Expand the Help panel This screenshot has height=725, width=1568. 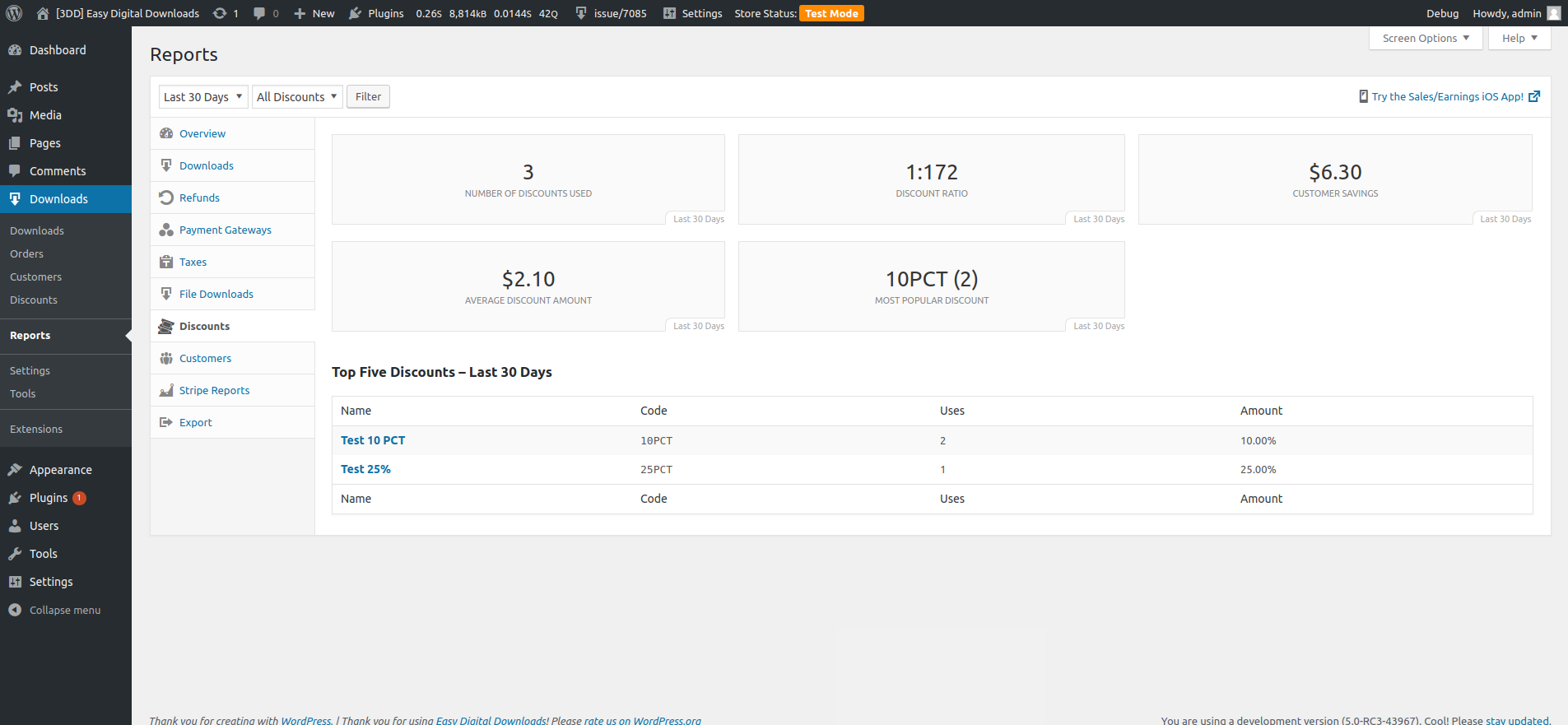click(1519, 39)
